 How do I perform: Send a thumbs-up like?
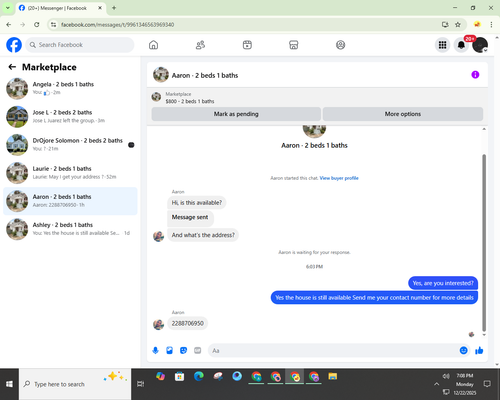(x=479, y=350)
